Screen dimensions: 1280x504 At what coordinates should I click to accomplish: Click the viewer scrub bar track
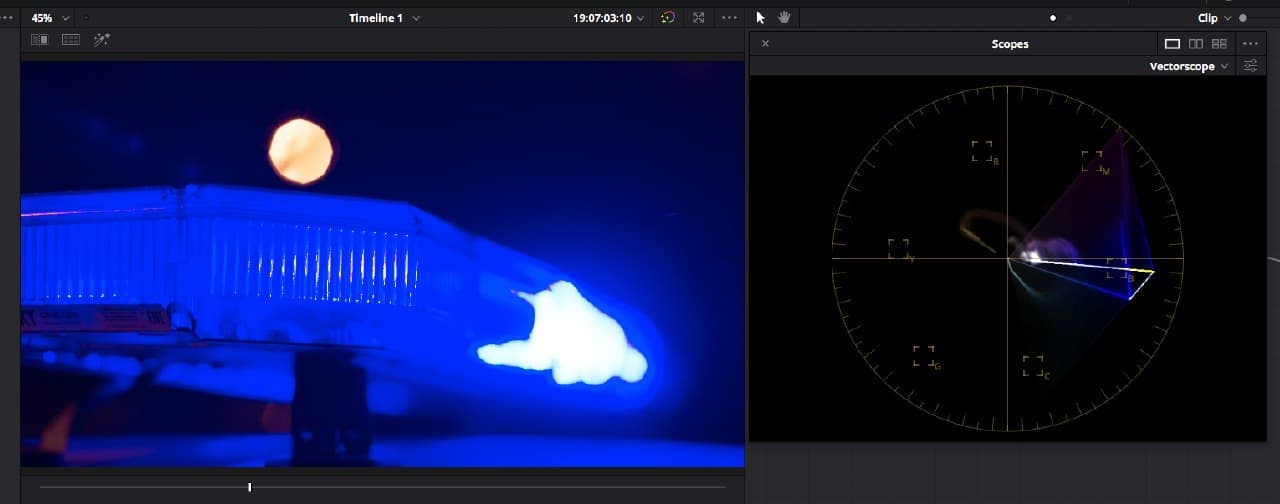[382, 487]
